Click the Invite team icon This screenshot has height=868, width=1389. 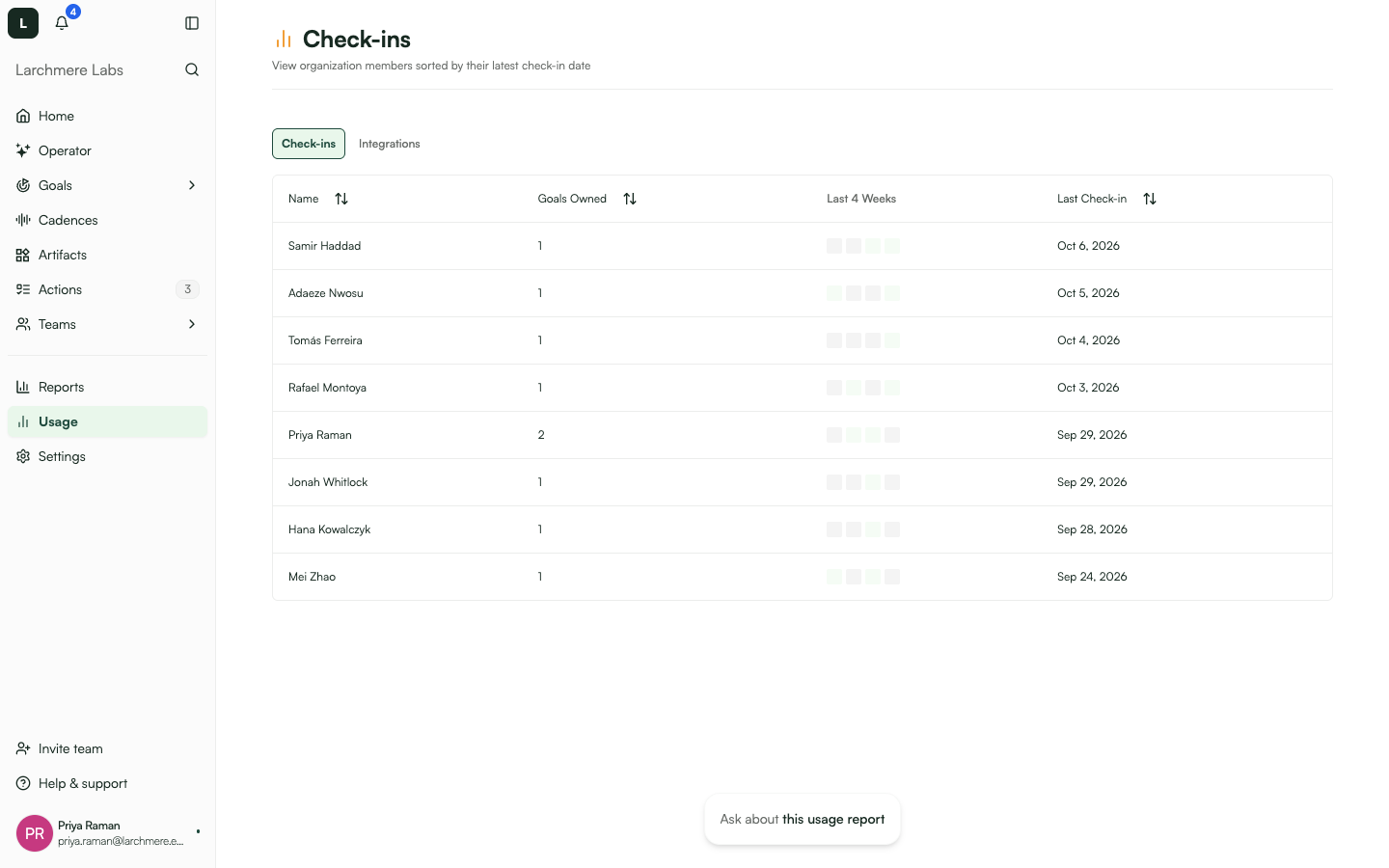(x=23, y=748)
